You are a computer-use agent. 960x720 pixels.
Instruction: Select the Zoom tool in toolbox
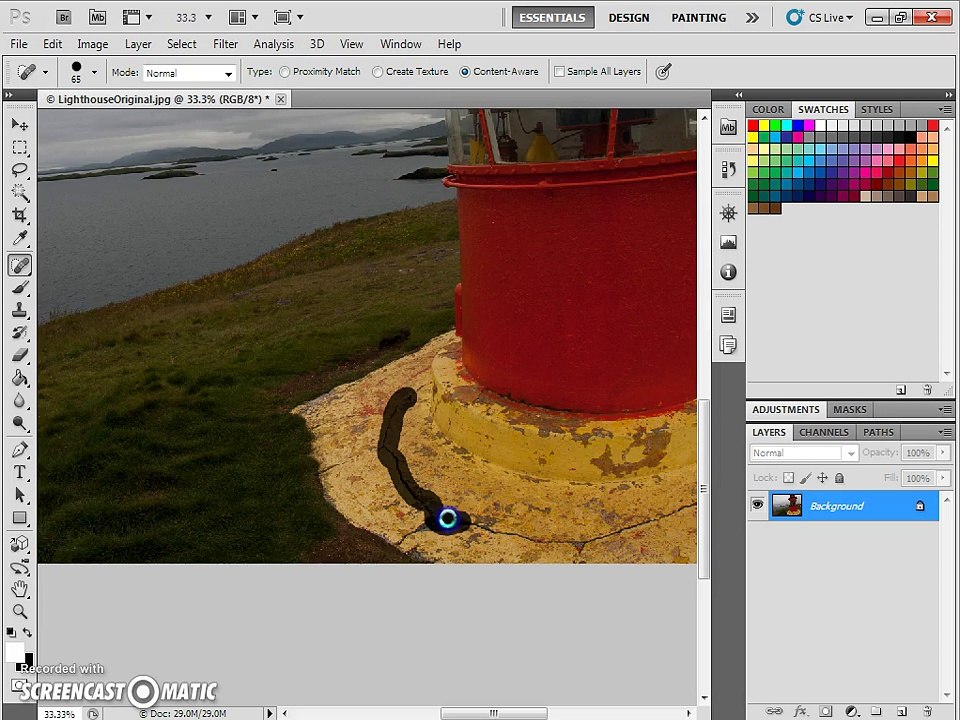(20, 612)
